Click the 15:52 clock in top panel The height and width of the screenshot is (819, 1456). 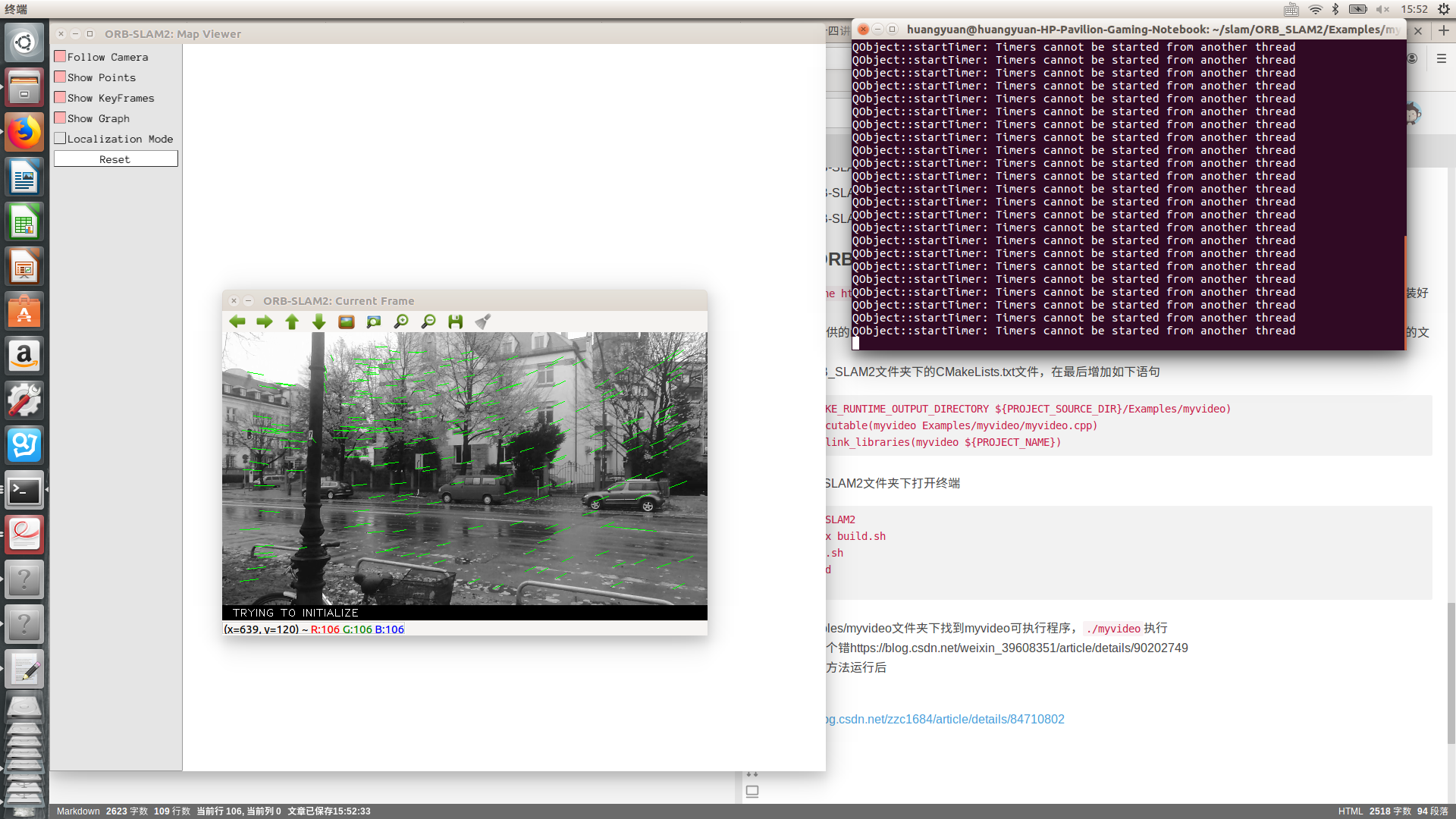click(1414, 9)
